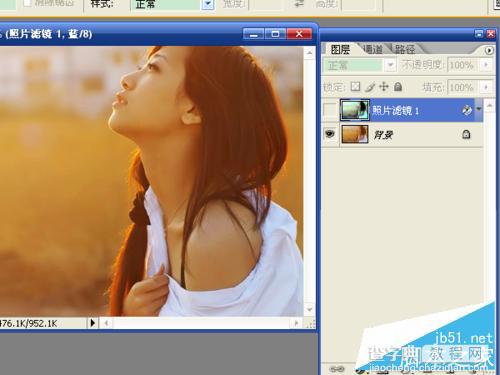Click the Opacity 100% field
Image resolution: width=500 pixels, height=375 pixels.
pyautogui.click(x=463, y=65)
